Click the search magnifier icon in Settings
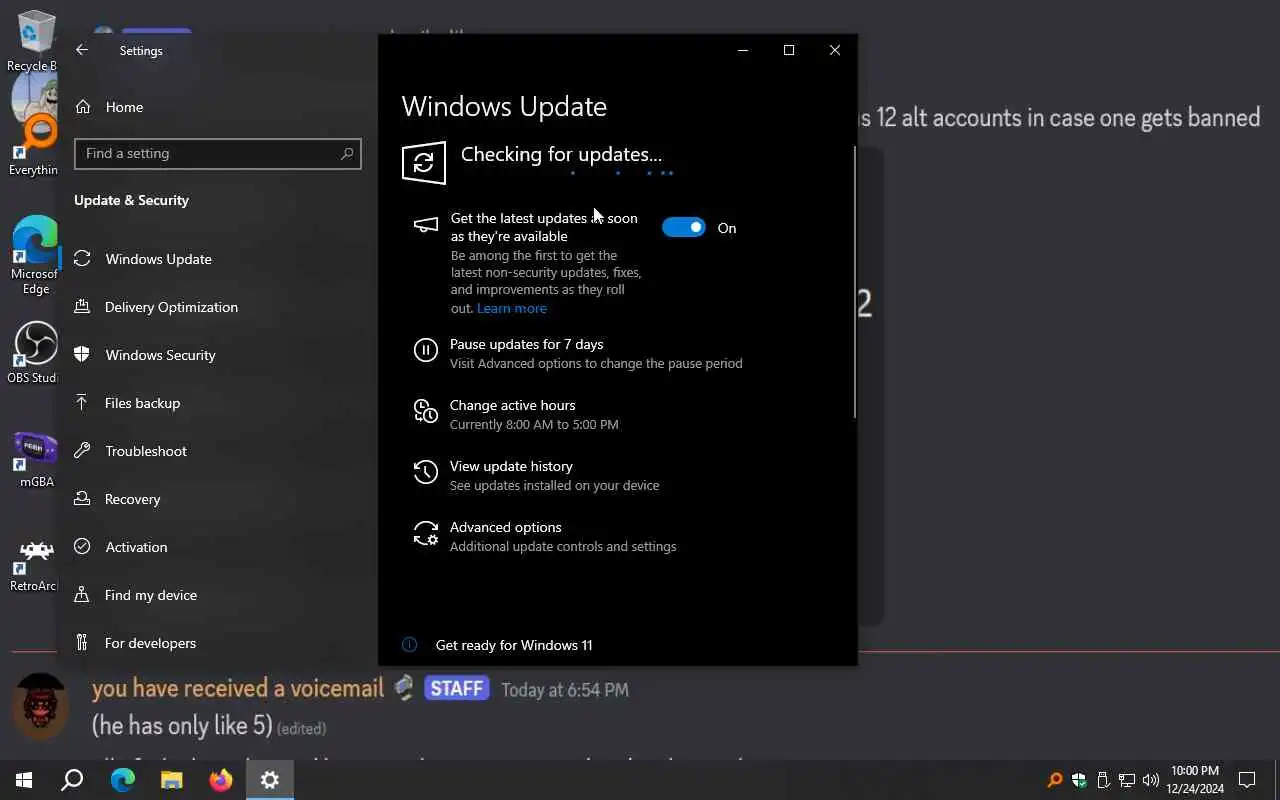The width and height of the screenshot is (1280, 800). pos(347,153)
